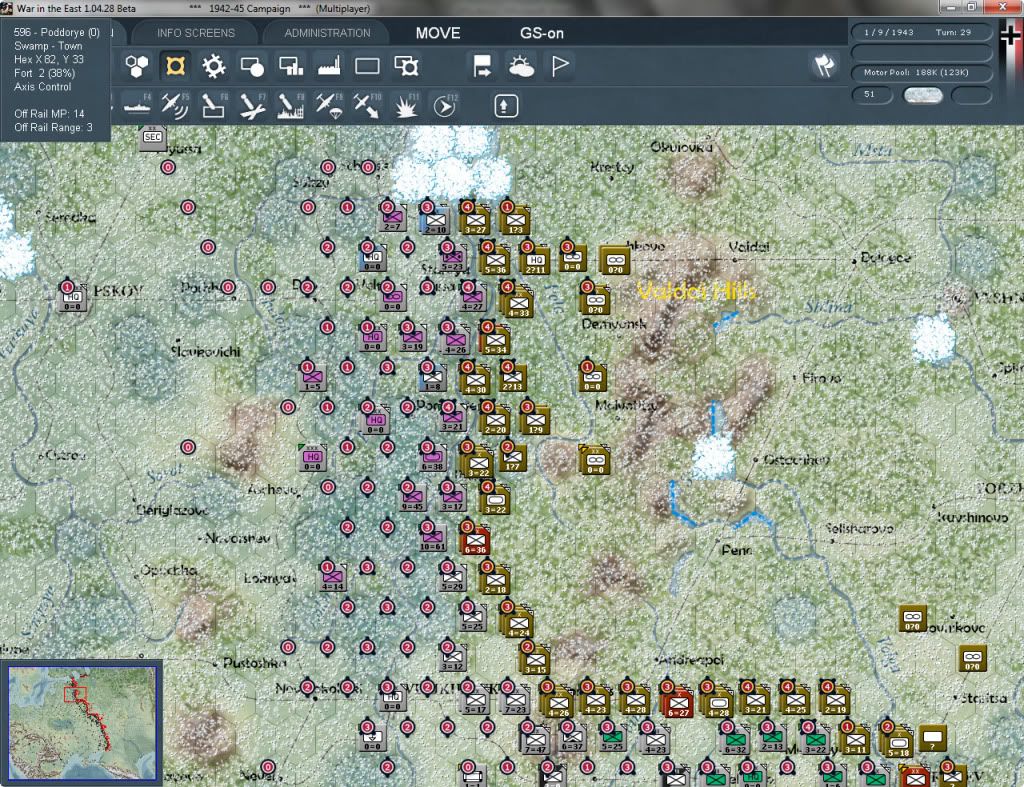
Task: Click the rectangle-with-circle map toggle icon
Action: click(252, 66)
